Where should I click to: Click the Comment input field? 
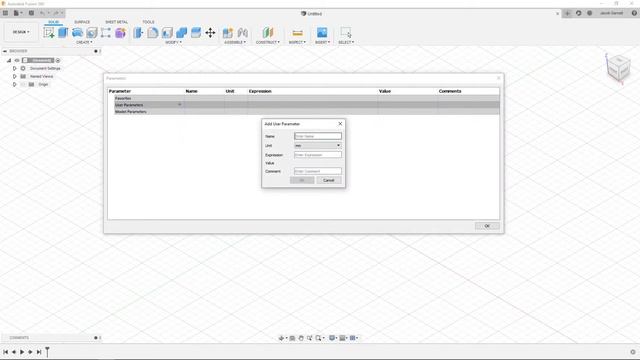[x=318, y=171]
